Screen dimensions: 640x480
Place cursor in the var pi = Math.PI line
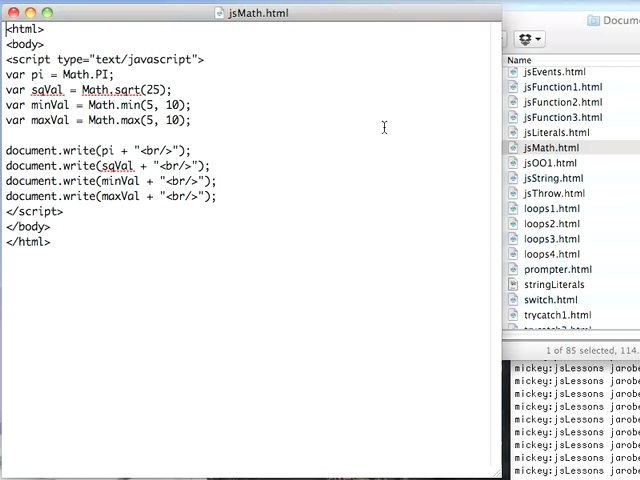click(x=60, y=75)
